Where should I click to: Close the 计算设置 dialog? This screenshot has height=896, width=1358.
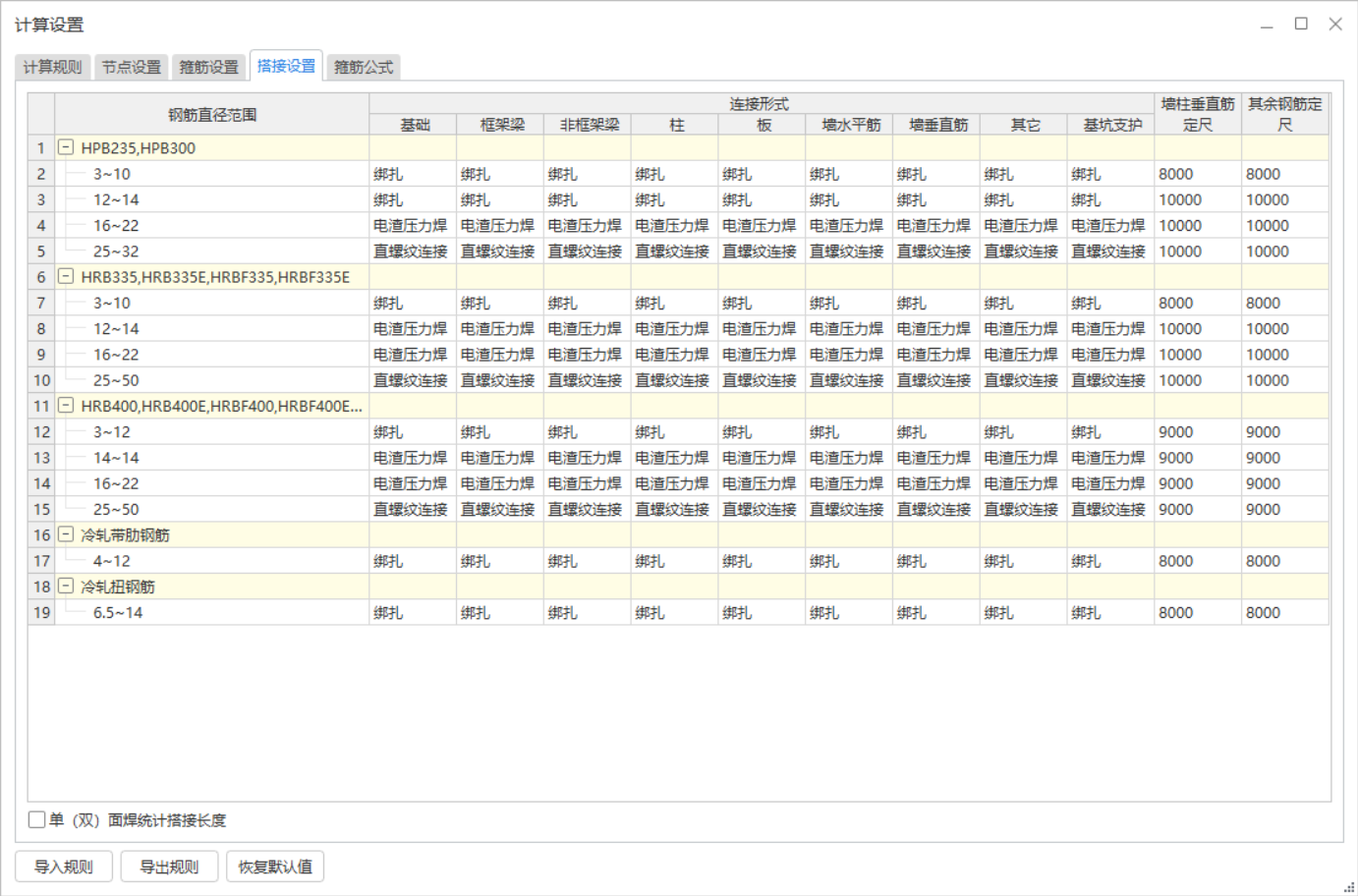1335,24
